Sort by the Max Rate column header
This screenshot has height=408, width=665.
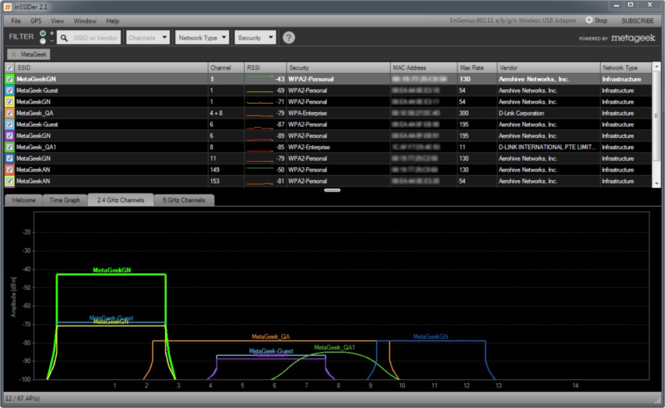point(477,68)
